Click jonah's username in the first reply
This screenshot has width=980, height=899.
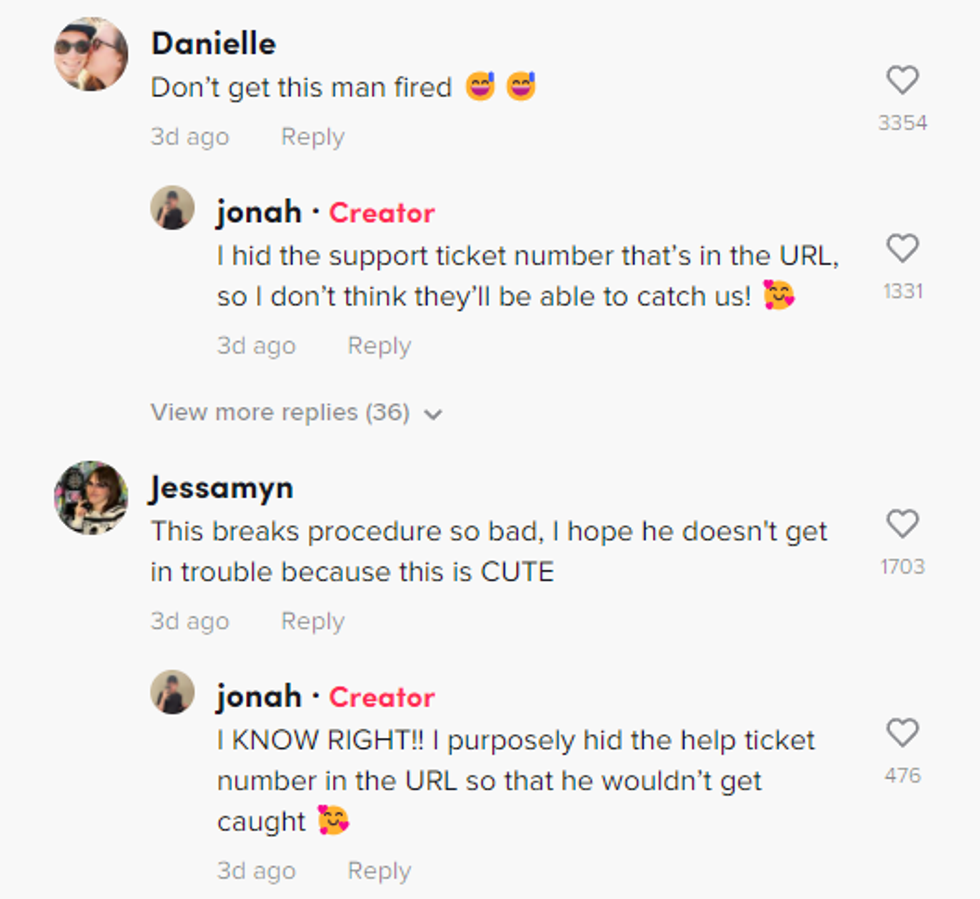click(259, 212)
